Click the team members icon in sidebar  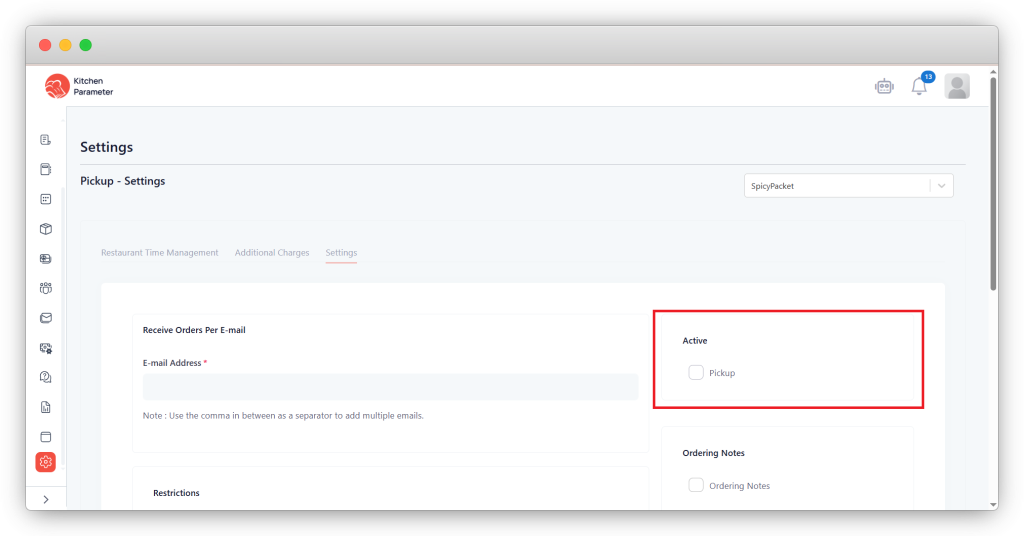(46, 288)
